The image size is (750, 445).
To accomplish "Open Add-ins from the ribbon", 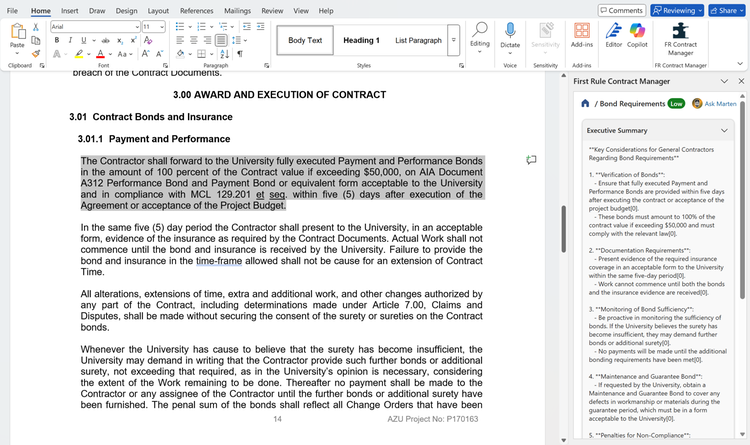I will point(582,35).
